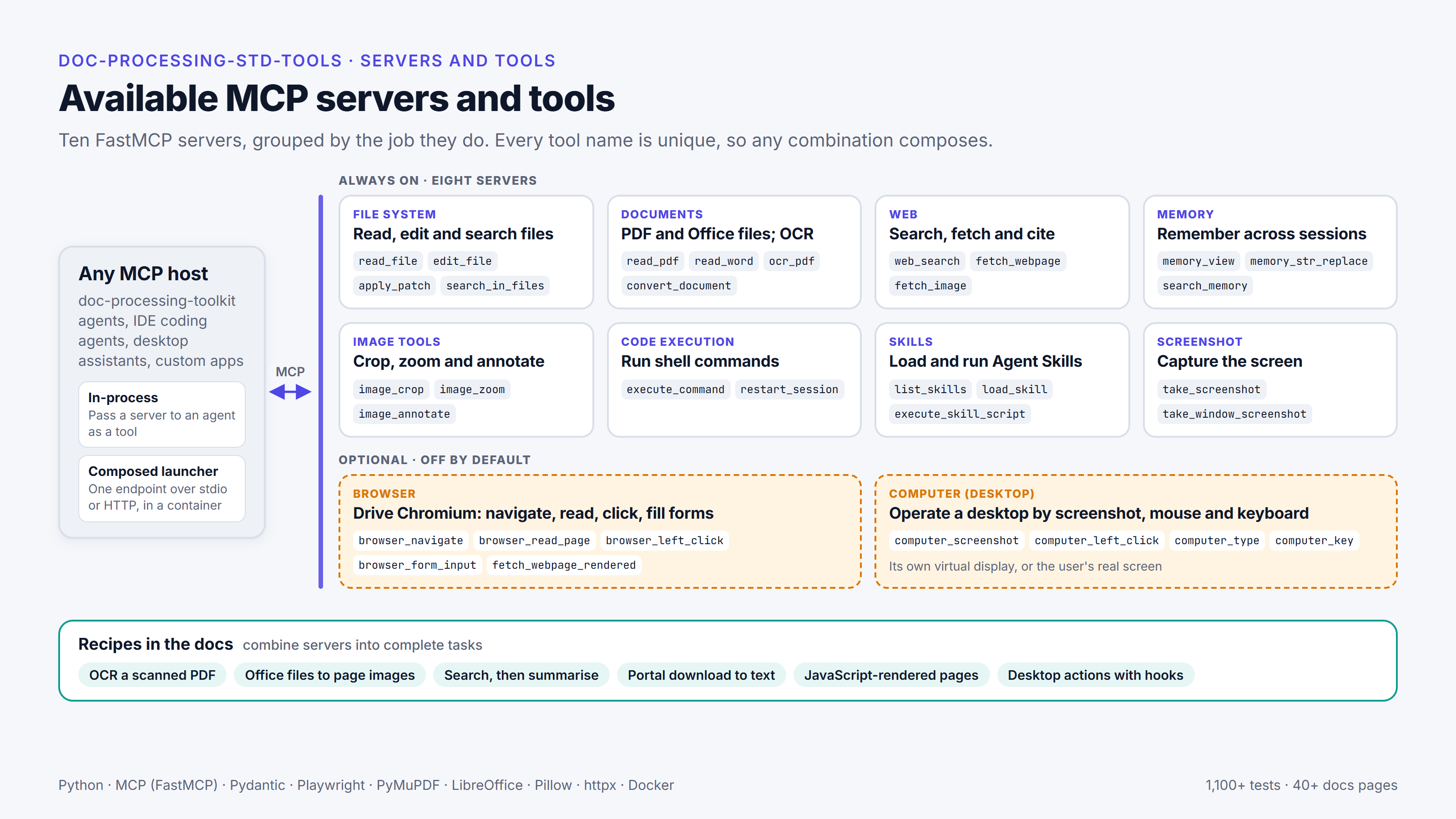
Task: Select the browser_read_page chip
Action: click(534, 541)
